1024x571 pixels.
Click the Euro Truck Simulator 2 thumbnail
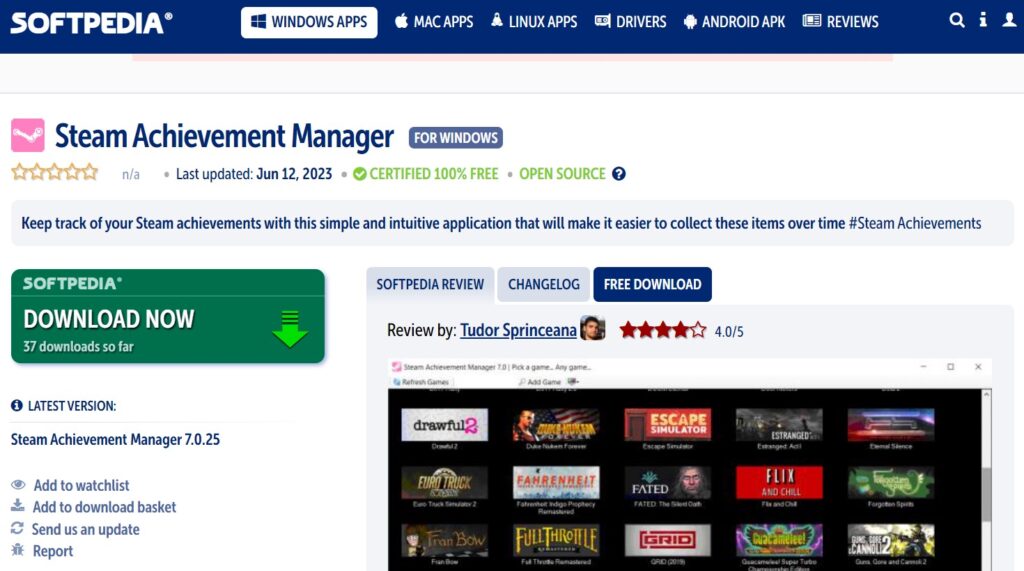pos(444,483)
